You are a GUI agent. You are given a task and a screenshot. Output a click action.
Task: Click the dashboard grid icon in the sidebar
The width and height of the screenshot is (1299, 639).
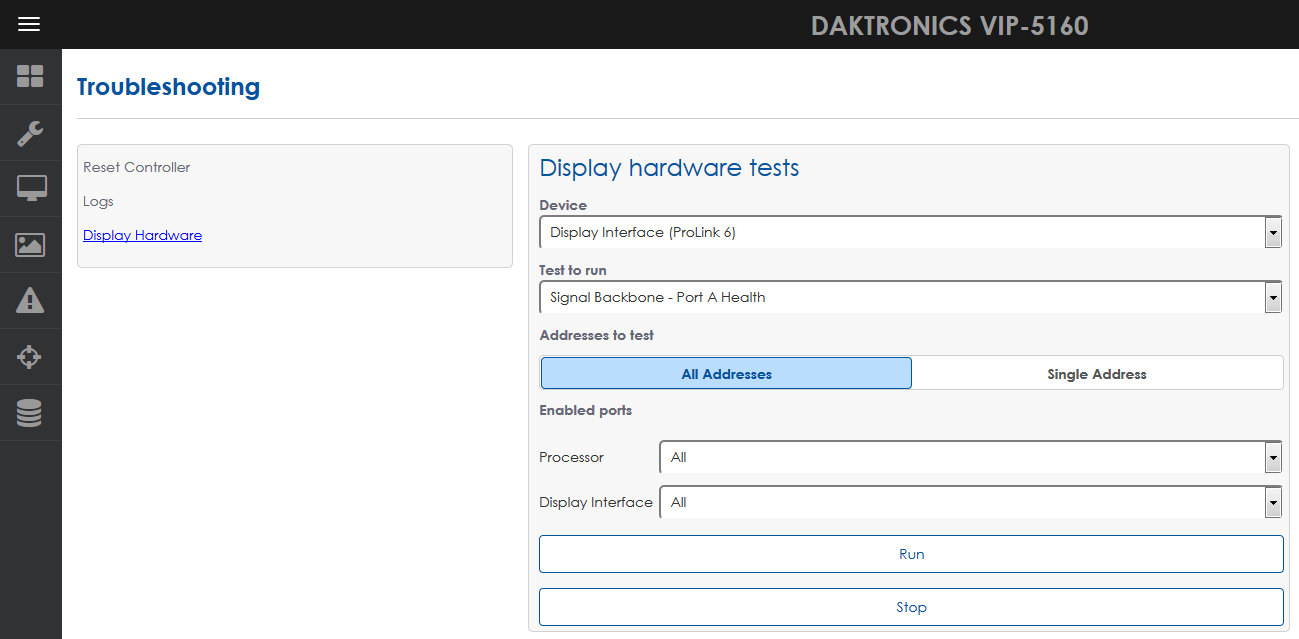tap(30, 77)
